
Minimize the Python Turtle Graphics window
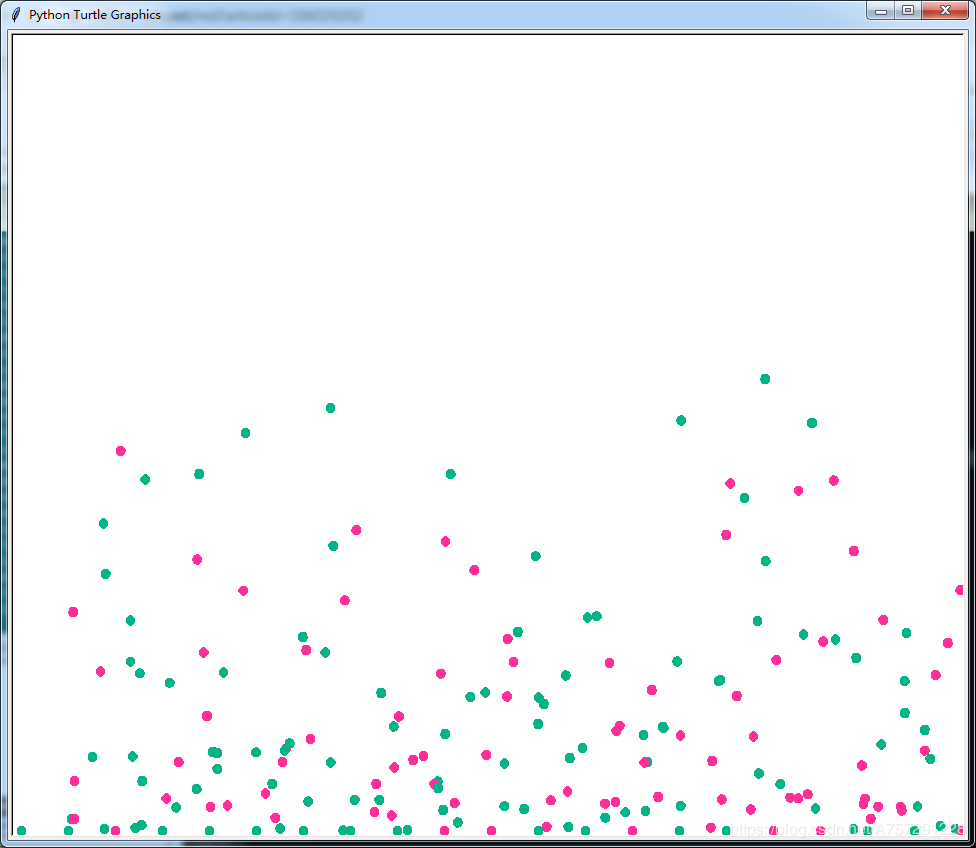tap(880, 11)
